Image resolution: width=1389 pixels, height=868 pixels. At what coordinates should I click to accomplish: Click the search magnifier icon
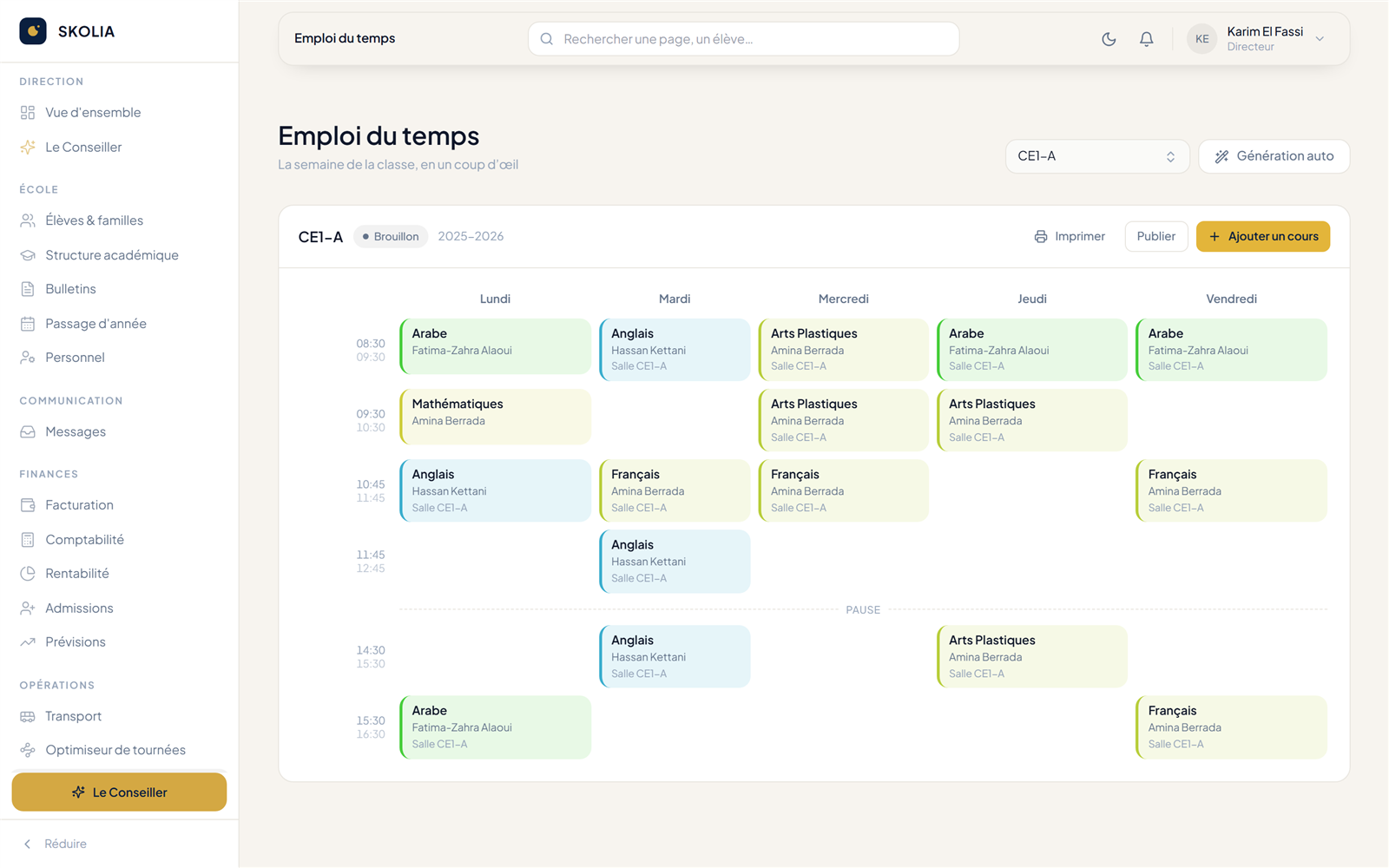[547, 39]
